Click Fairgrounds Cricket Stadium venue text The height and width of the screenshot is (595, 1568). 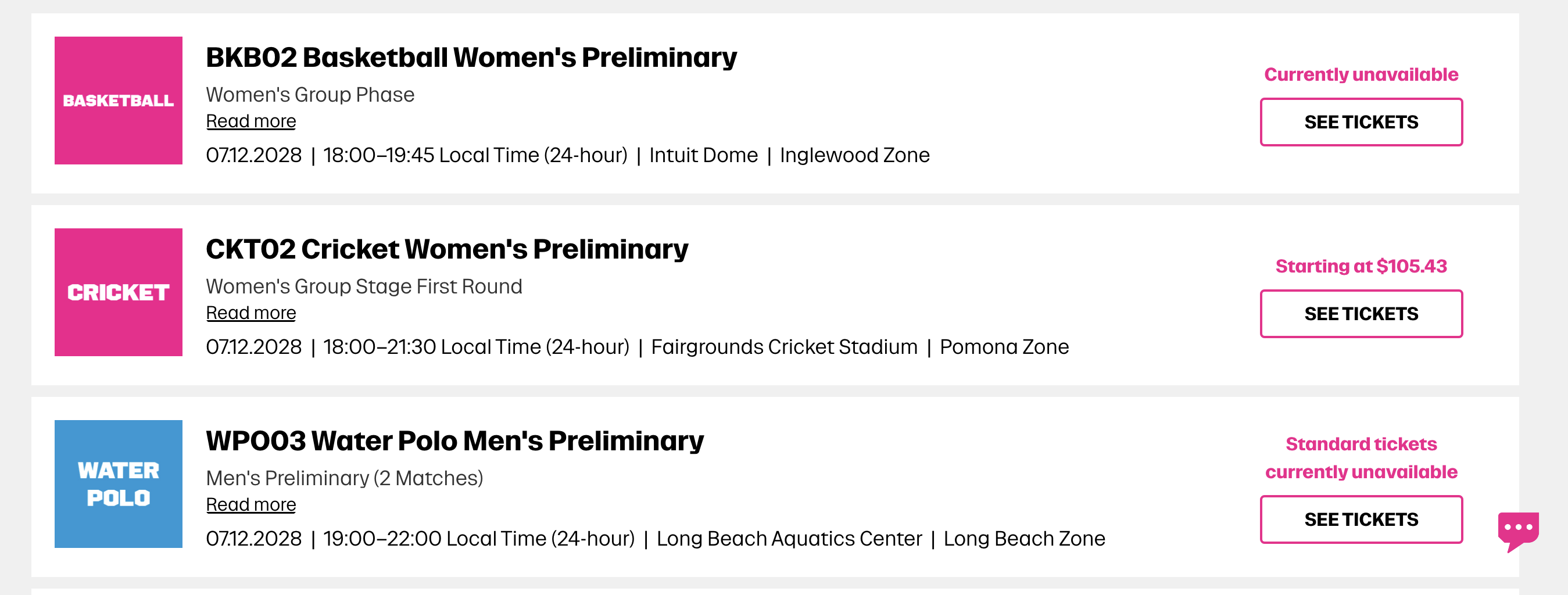(x=784, y=347)
